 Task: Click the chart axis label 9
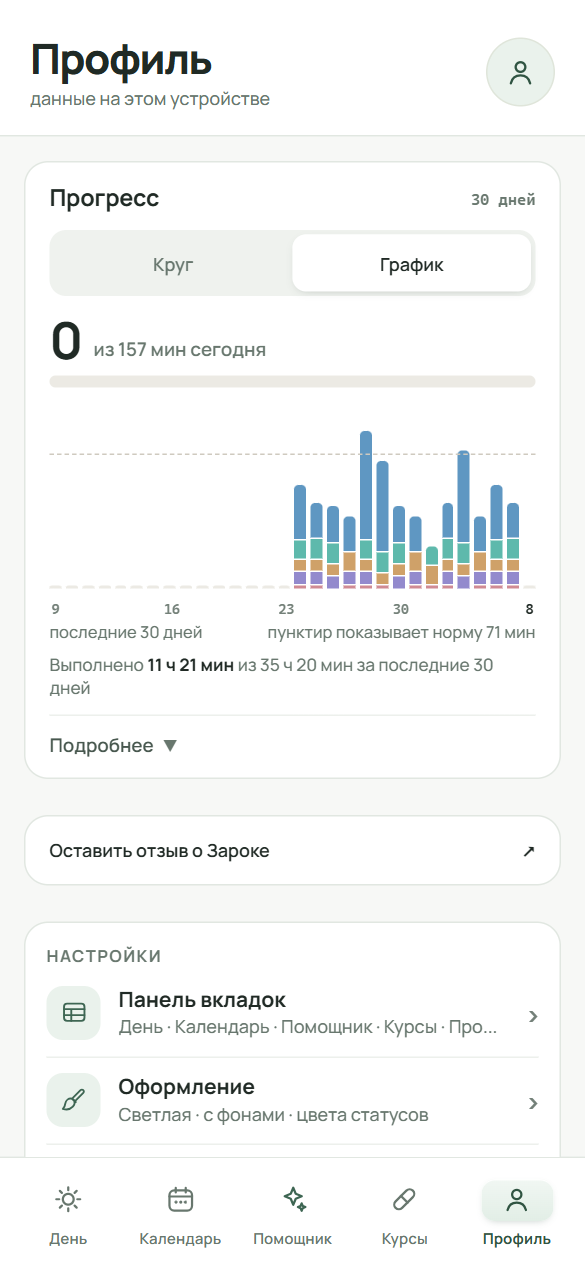(56, 609)
